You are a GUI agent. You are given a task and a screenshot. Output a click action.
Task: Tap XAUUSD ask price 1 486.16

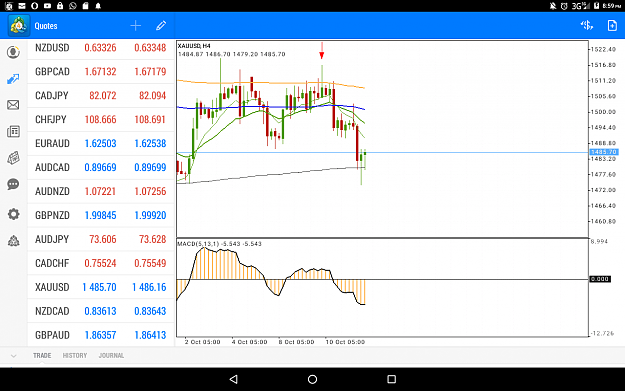(149, 287)
